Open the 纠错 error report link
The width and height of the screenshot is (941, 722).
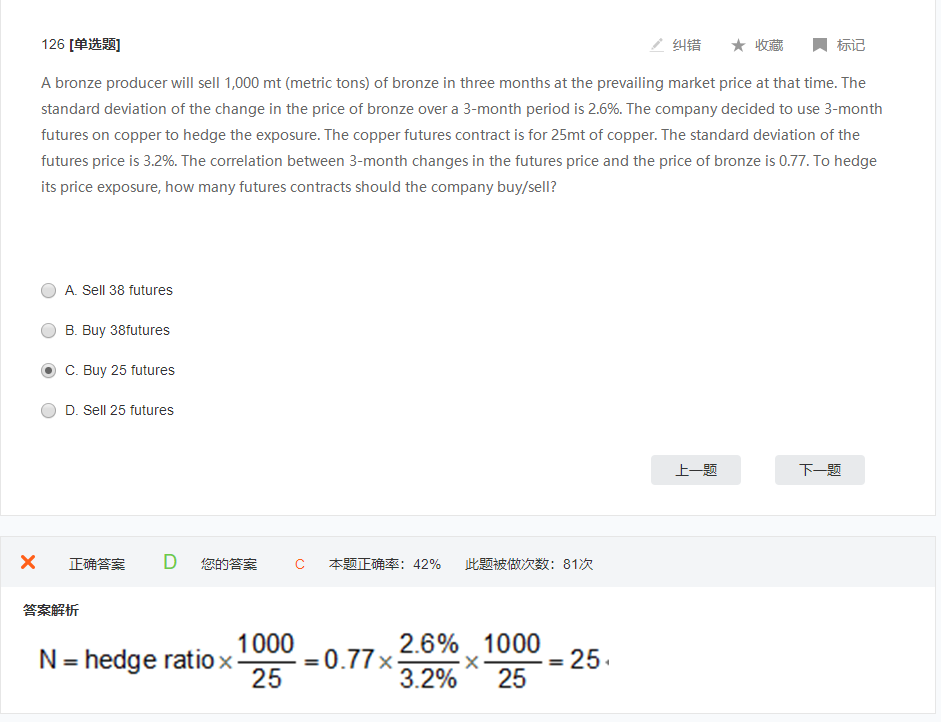686,45
